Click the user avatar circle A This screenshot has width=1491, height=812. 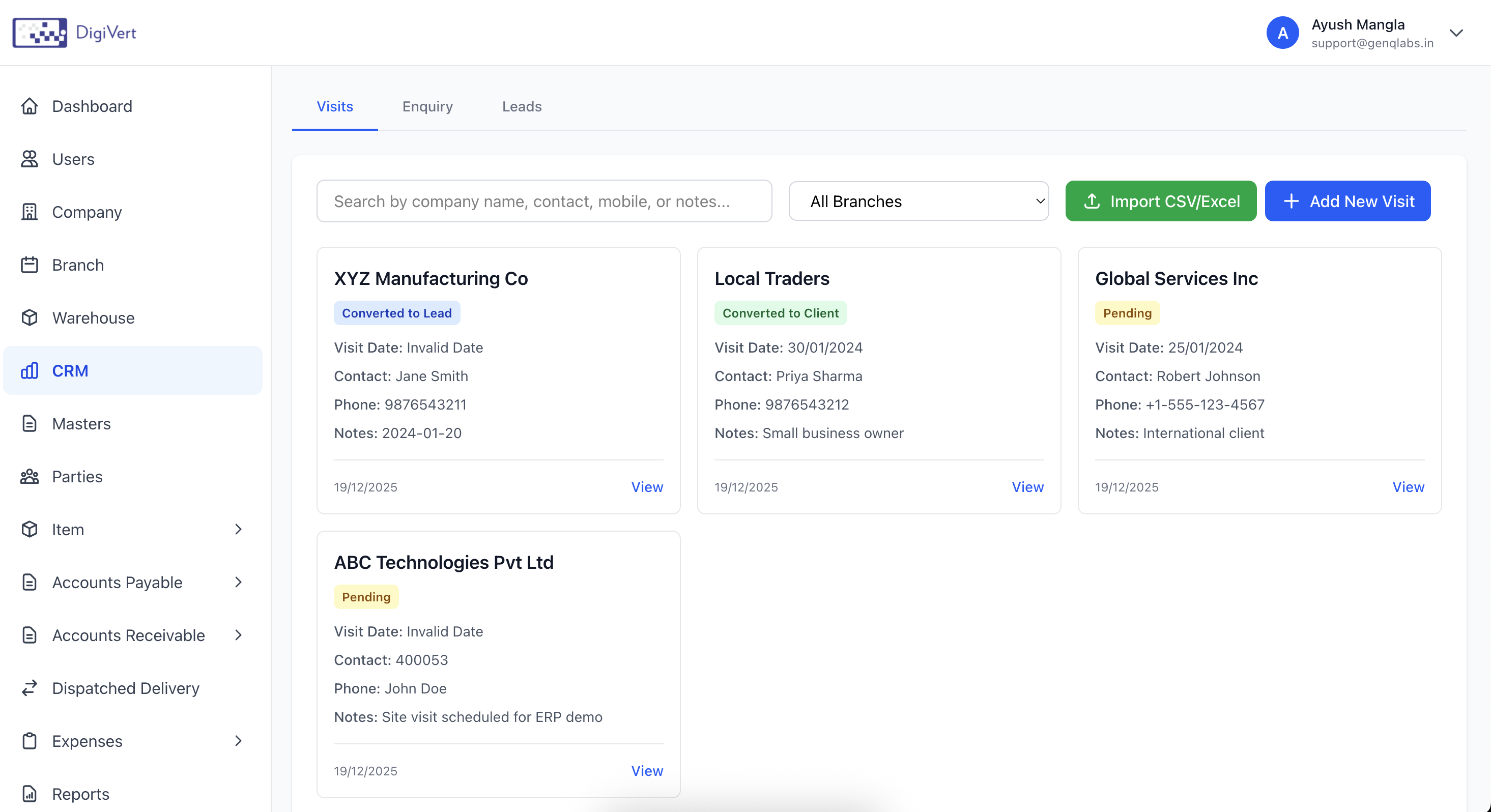pyautogui.click(x=1283, y=33)
